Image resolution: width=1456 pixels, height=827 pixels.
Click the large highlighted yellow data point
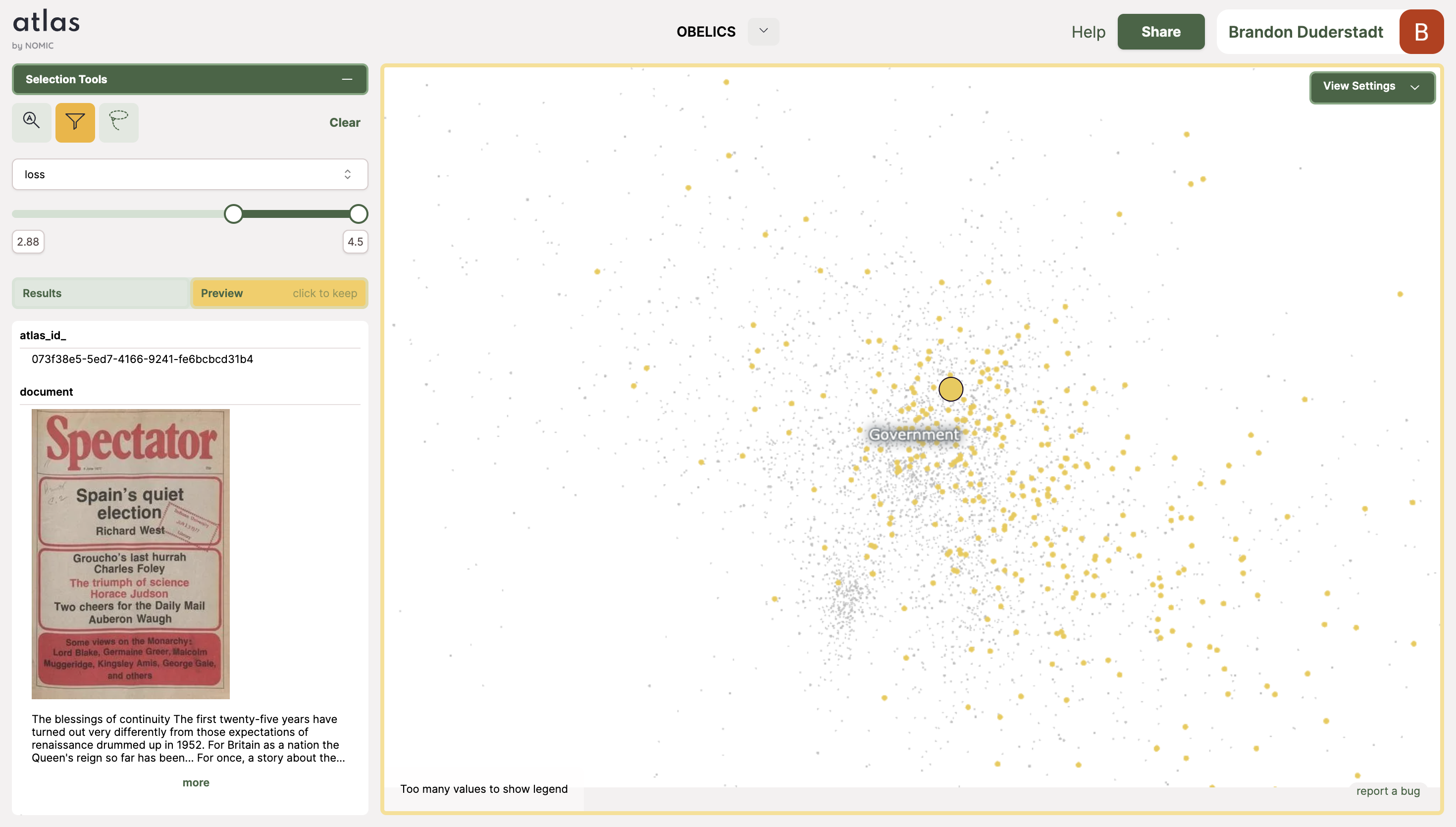point(950,389)
